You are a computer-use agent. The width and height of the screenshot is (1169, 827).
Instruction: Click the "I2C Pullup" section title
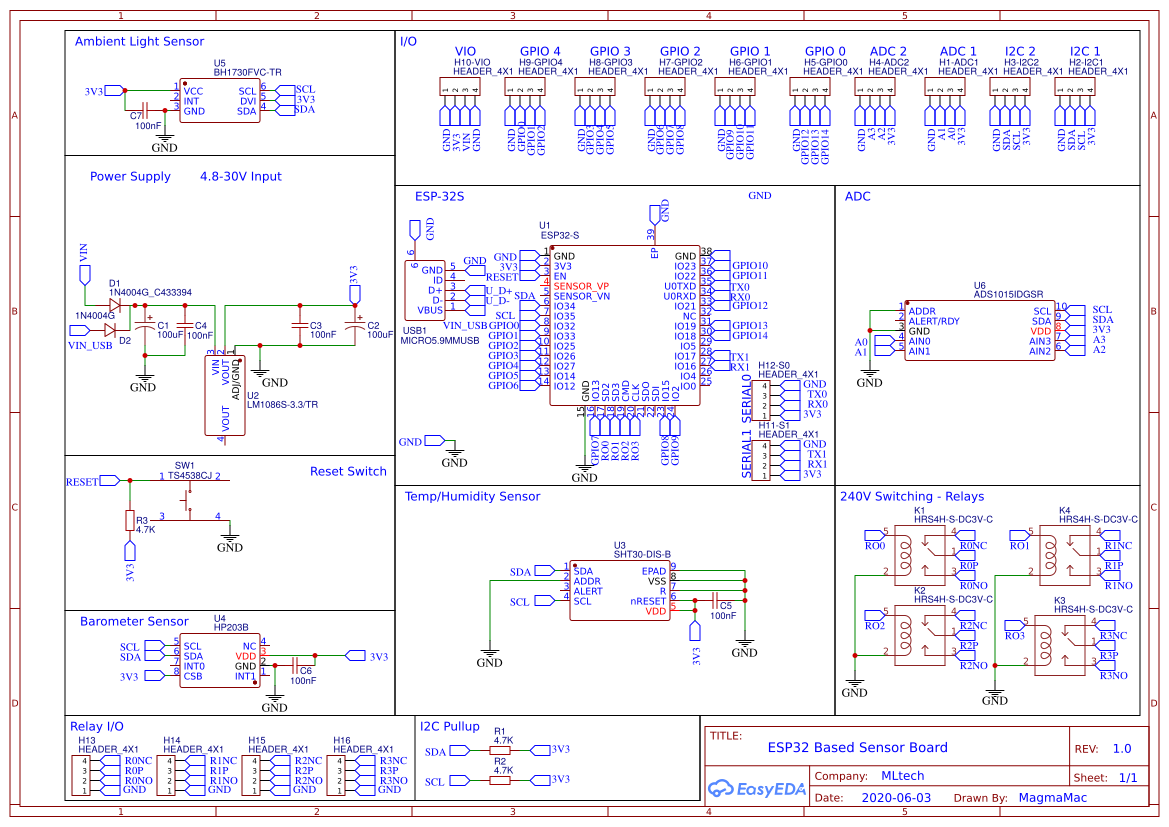450,726
